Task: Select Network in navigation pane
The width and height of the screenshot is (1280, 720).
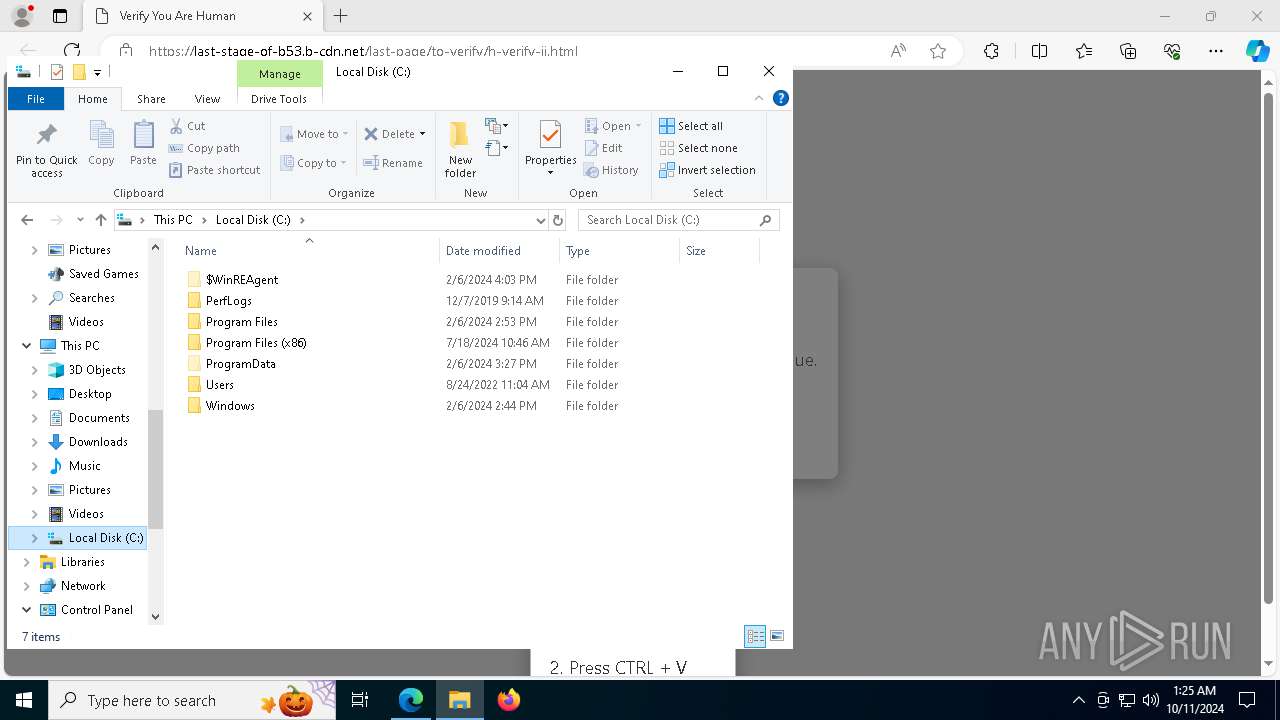Action: point(83,586)
